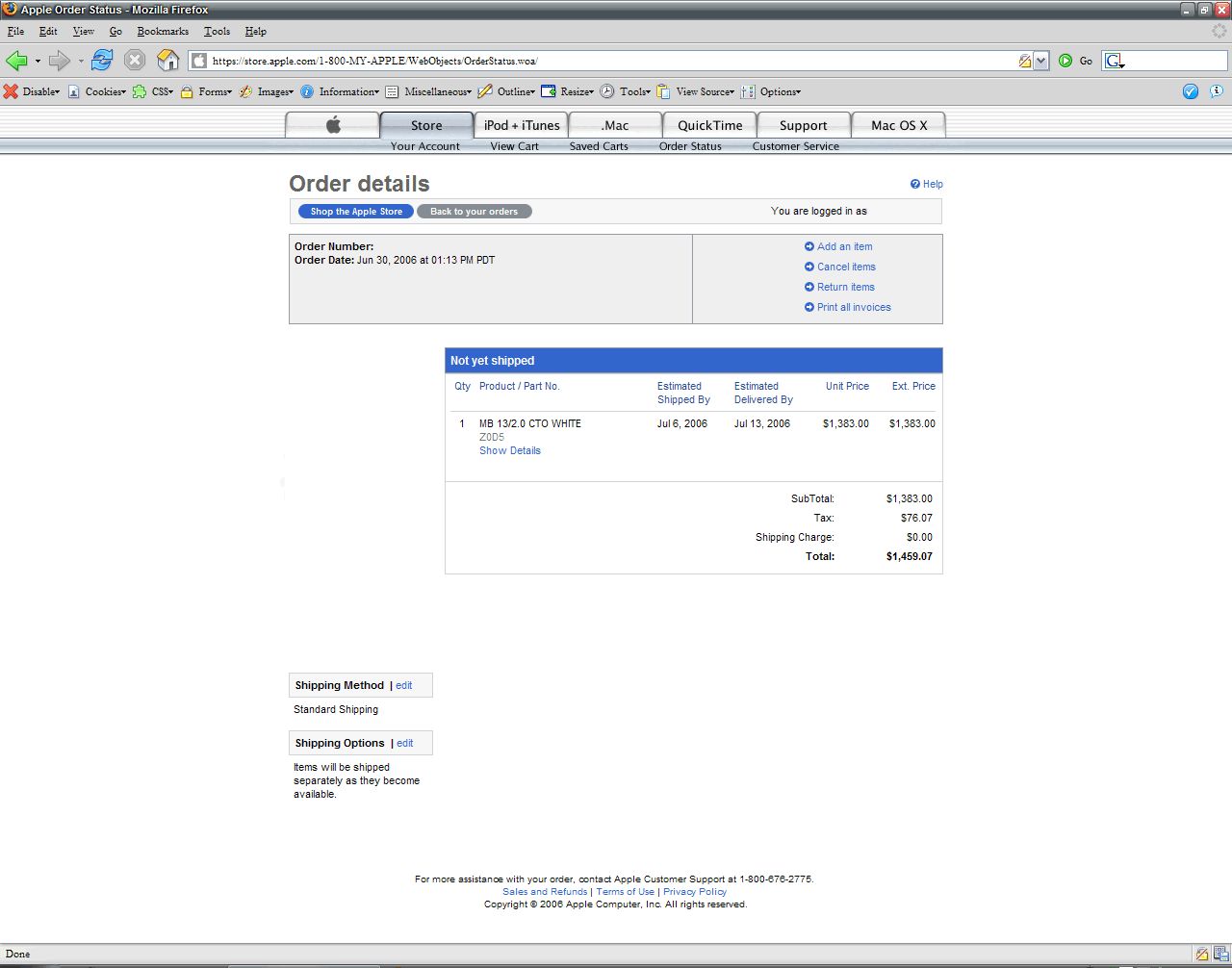The width and height of the screenshot is (1232, 968).
Task: Open Saved Carts subnav link
Action: point(599,146)
